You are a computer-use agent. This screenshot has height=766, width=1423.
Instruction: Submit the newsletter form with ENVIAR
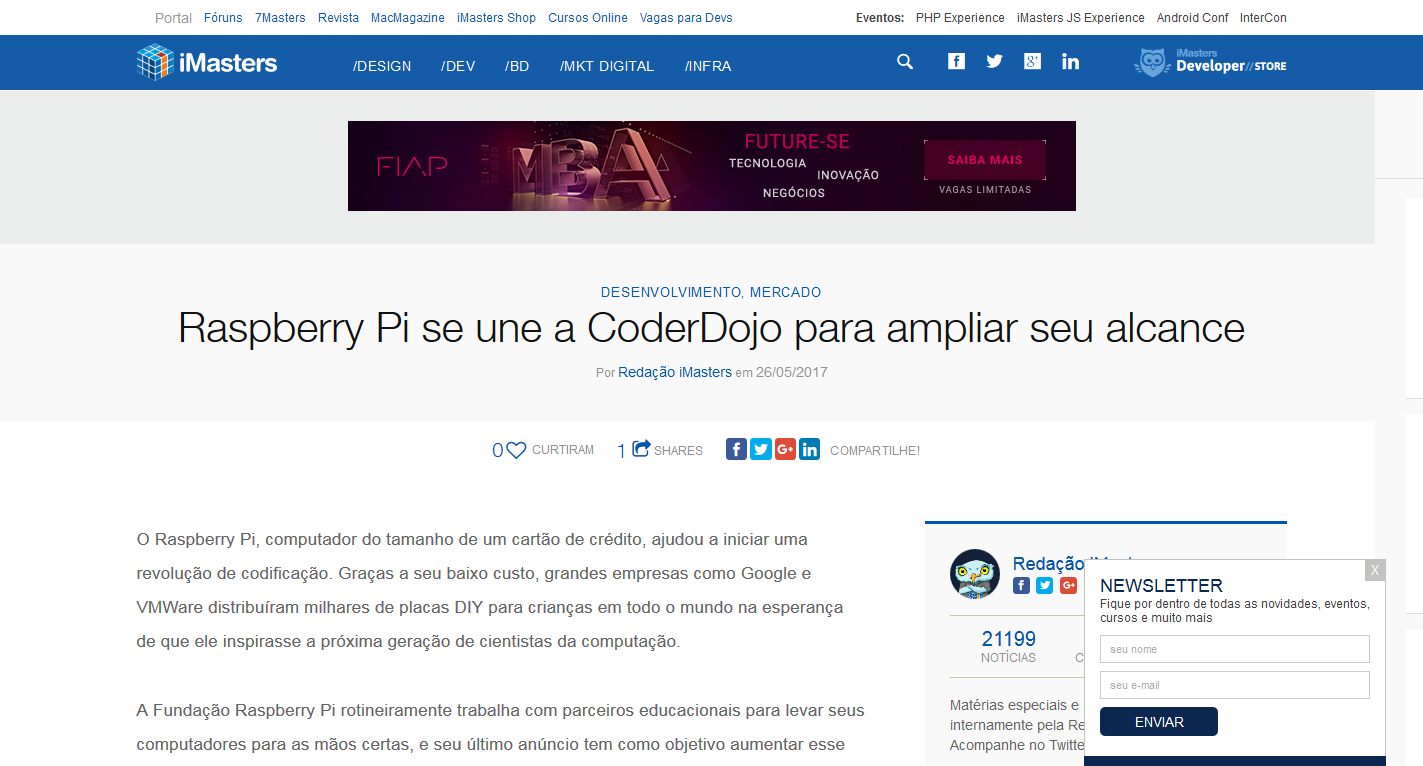click(x=1158, y=720)
